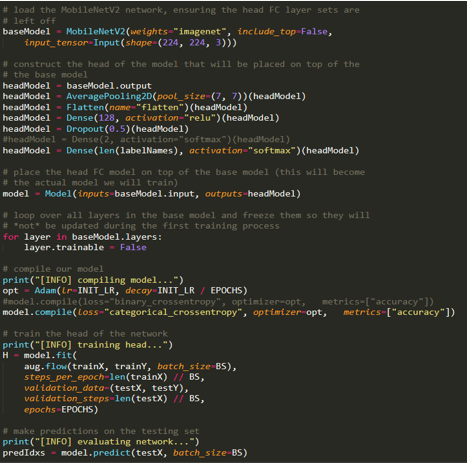Click the 0.5 dropout rate value

coord(117,129)
